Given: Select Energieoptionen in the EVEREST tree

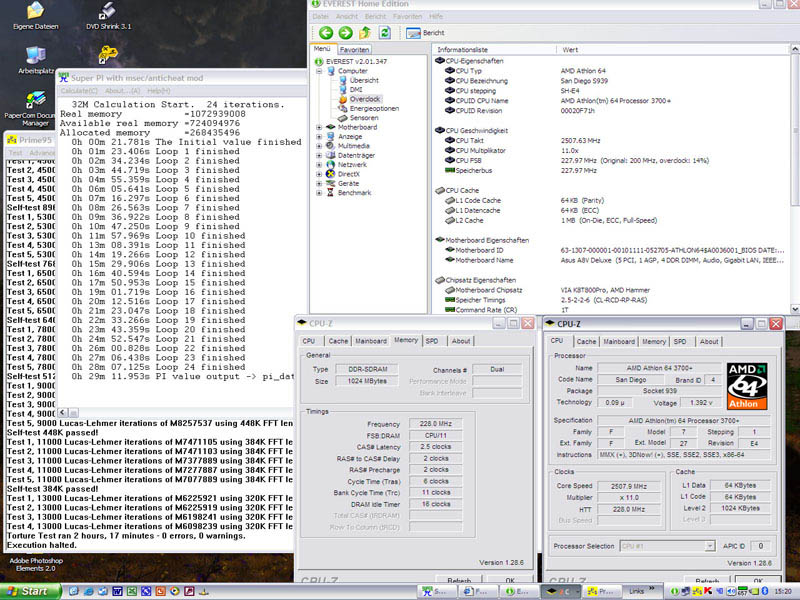Looking at the screenshot, I should (x=374, y=108).
